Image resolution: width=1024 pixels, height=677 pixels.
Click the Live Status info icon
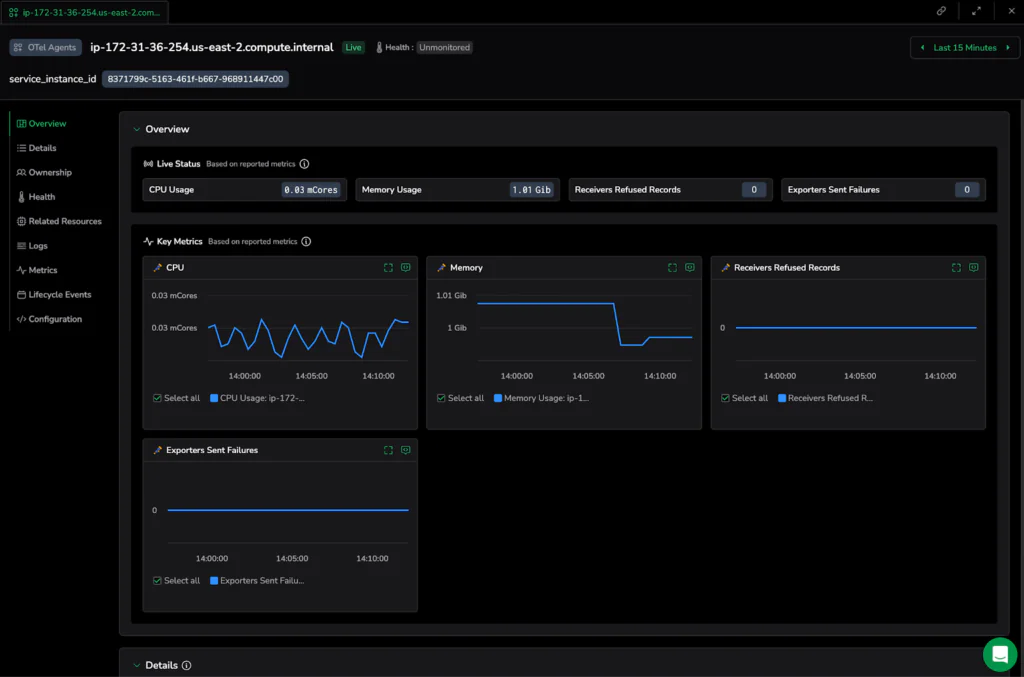[304, 164]
